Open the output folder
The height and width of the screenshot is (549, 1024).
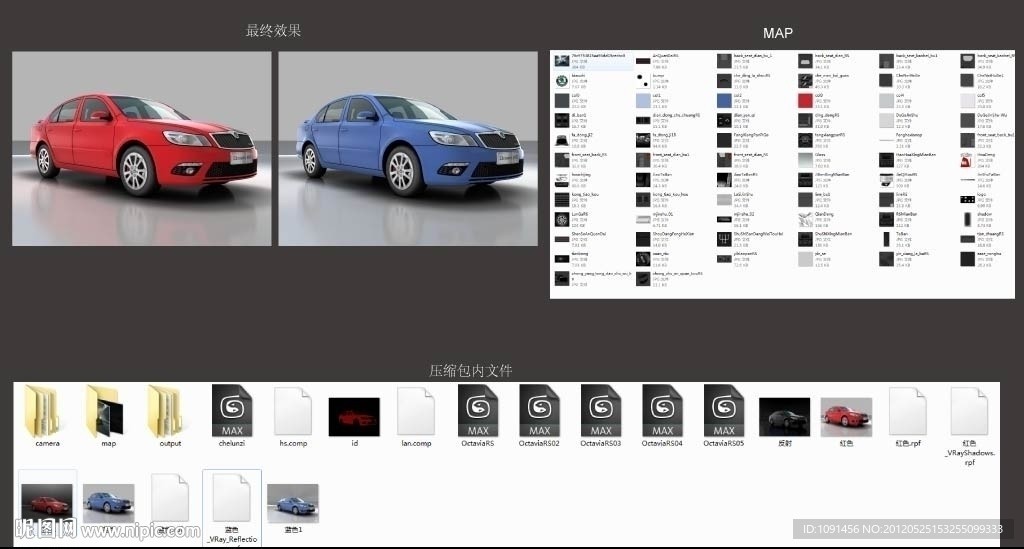170,412
